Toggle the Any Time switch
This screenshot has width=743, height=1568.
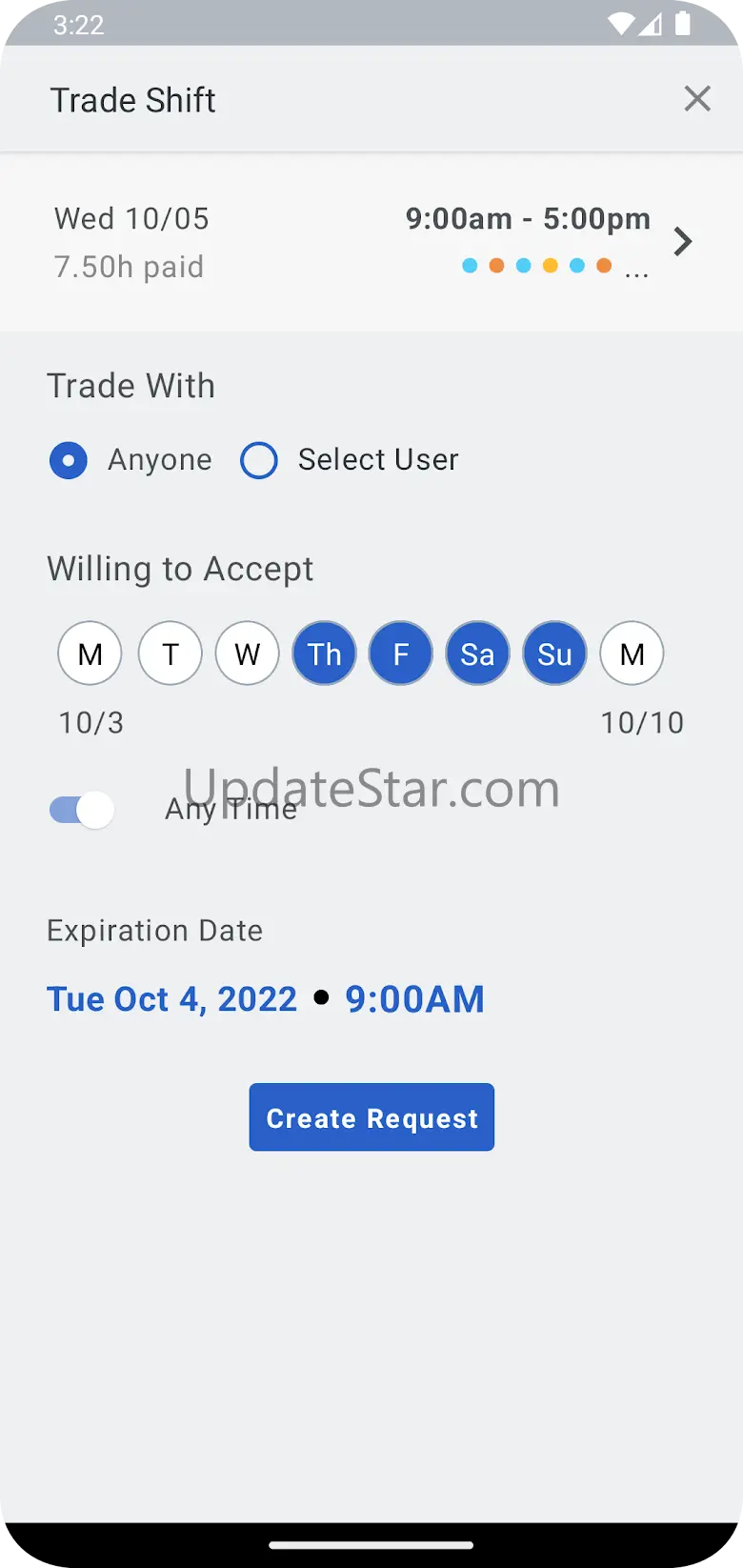point(83,810)
